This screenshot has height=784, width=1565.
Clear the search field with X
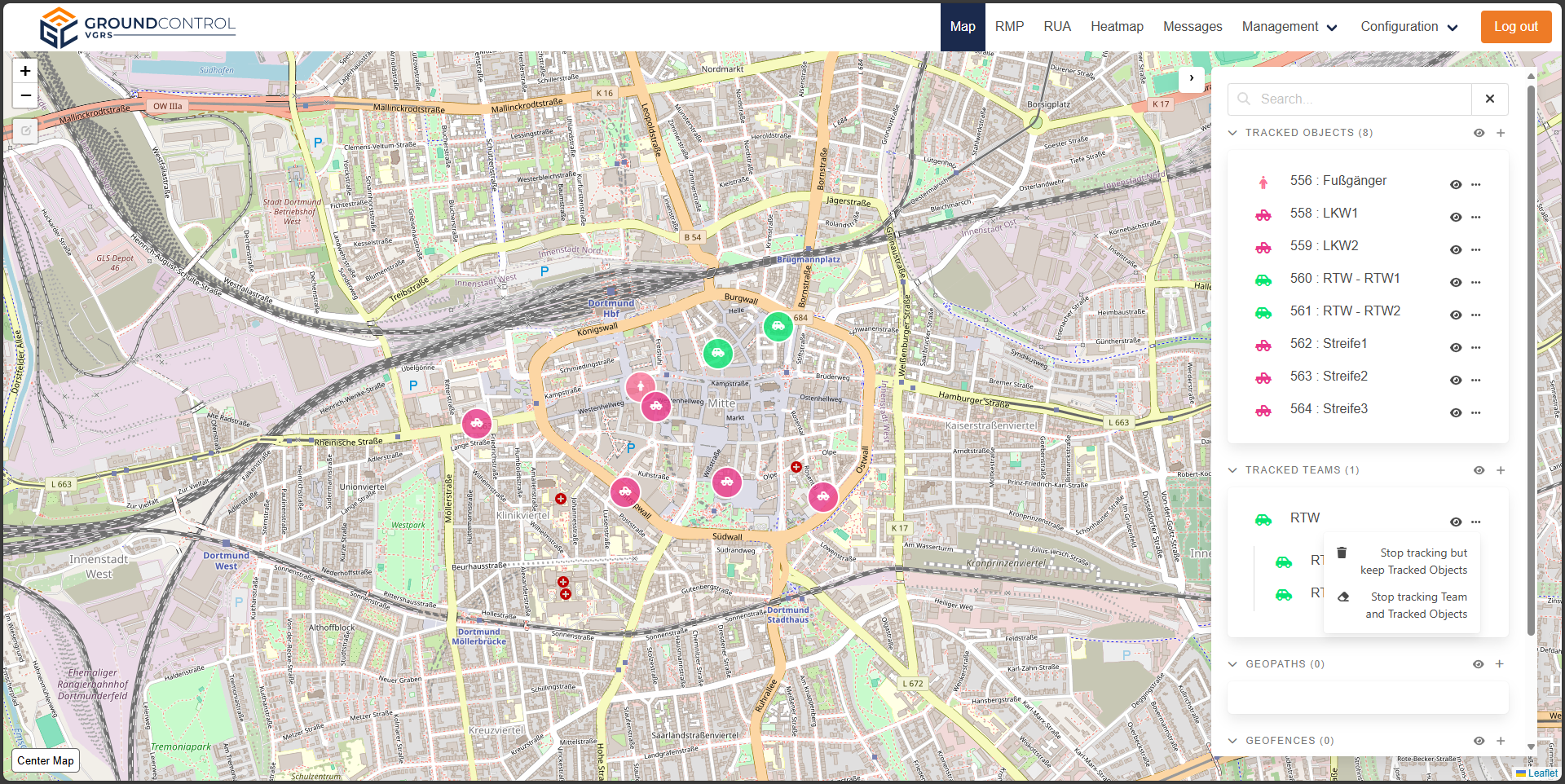click(x=1489, y=99)
